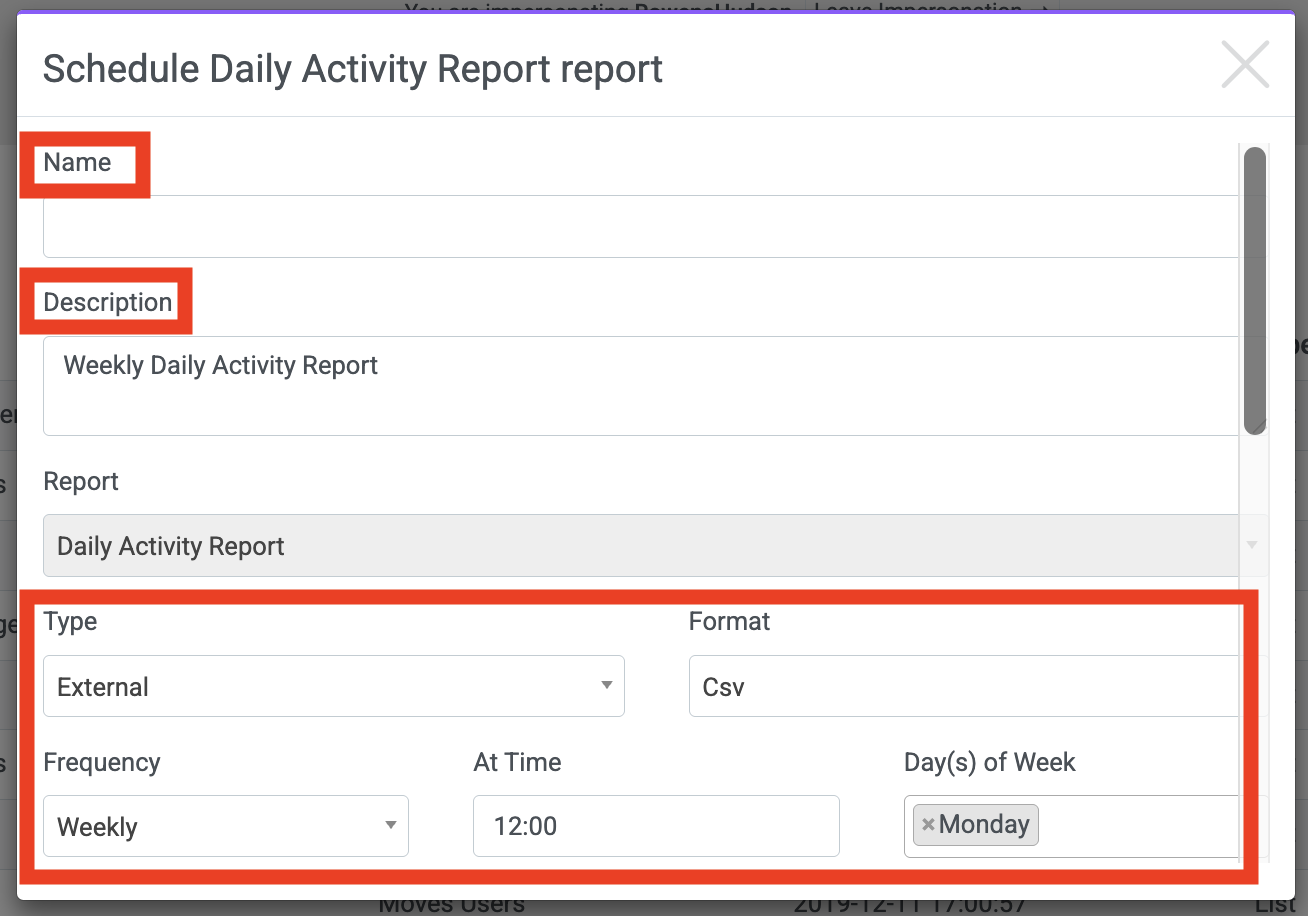Click the Report label
The height and width of the screenshot is (916, 1308).
pos(81,481)
